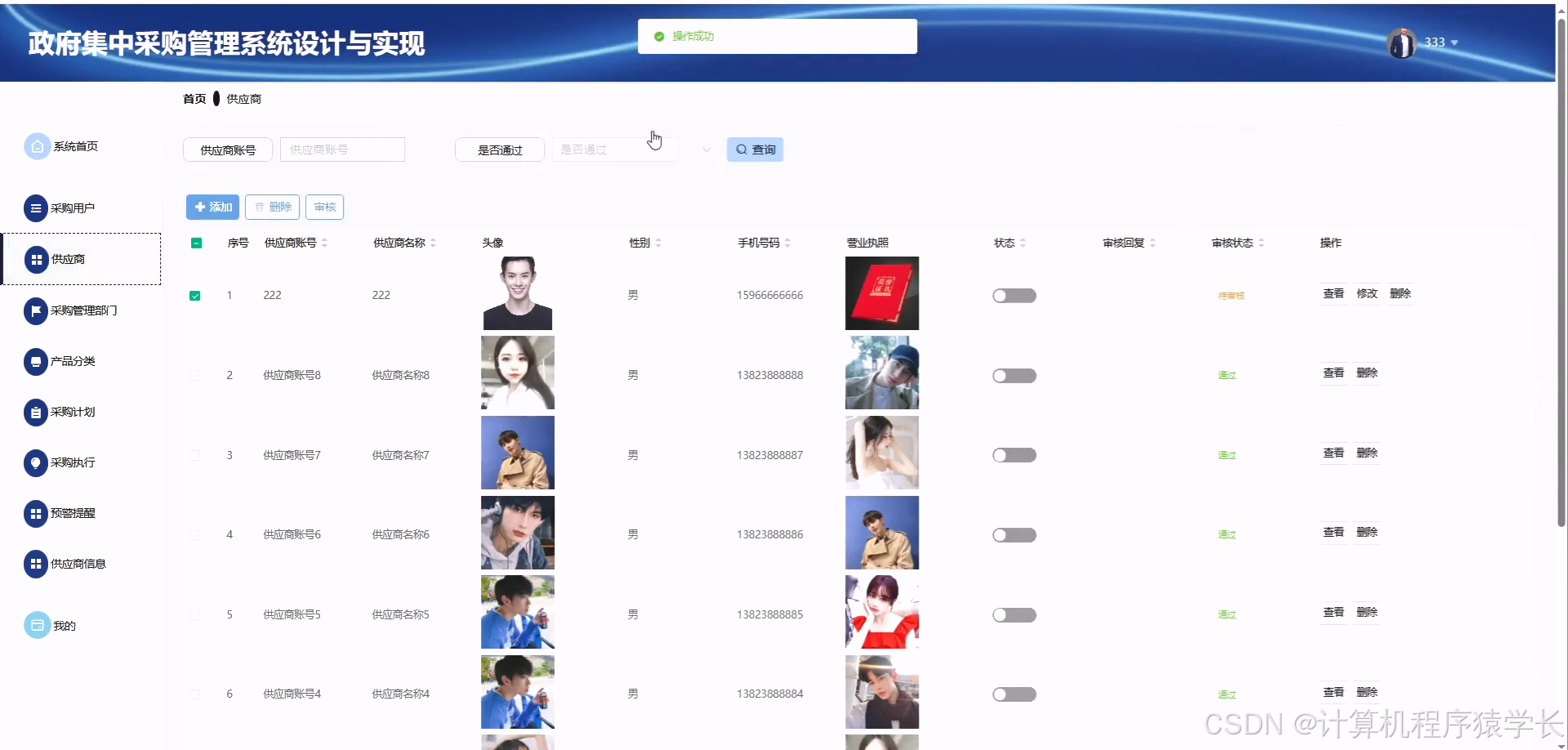Uncheck the checkbox for supplier 222
This screenshot has width=1568, height=750.
pyautogui.click(x=195, y=295)
